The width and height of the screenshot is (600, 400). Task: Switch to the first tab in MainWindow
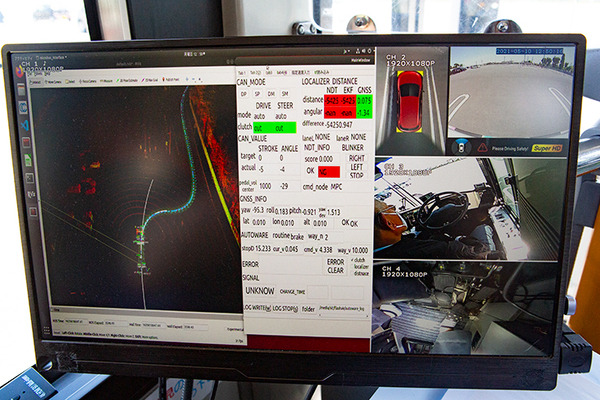click(x=243, y=73)
